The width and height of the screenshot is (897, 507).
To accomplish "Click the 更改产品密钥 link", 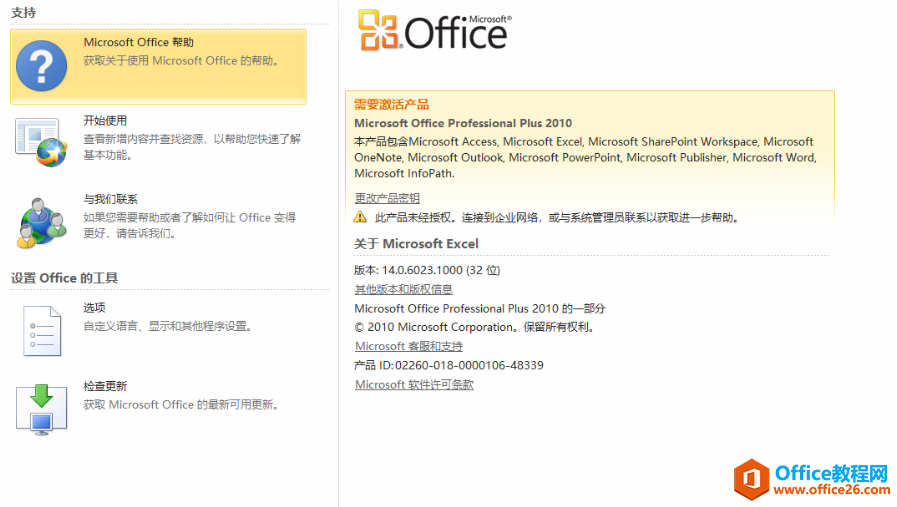I will [387, 198].
